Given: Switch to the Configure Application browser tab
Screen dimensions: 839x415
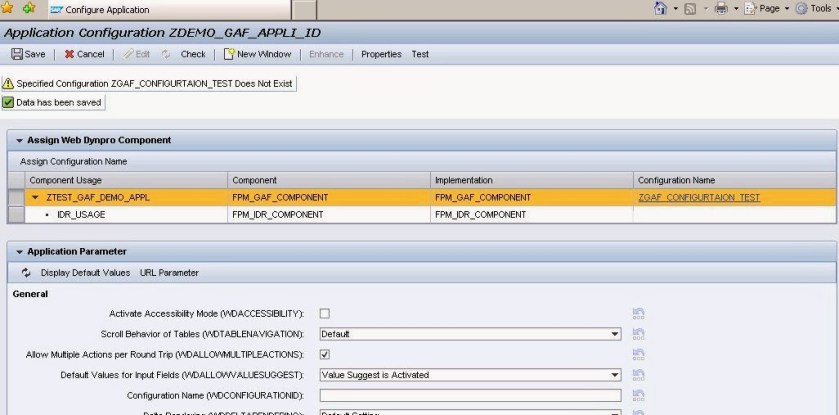Looking at the screenshot, I should tap(100, 10).
